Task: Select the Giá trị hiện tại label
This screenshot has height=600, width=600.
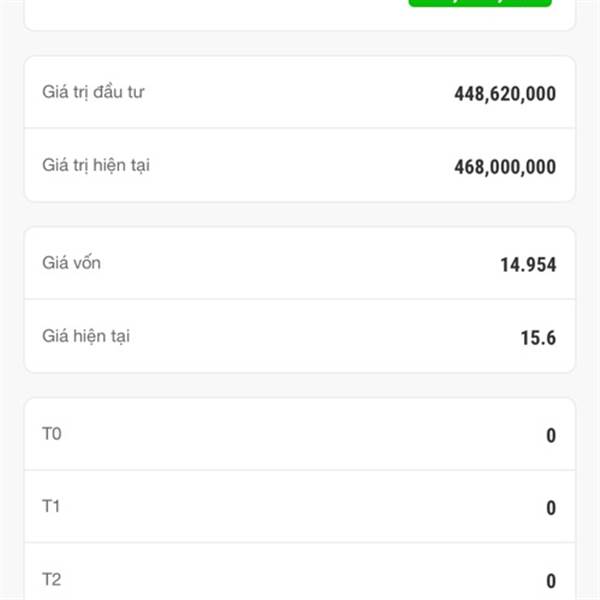Action: [x=96, y=165]
